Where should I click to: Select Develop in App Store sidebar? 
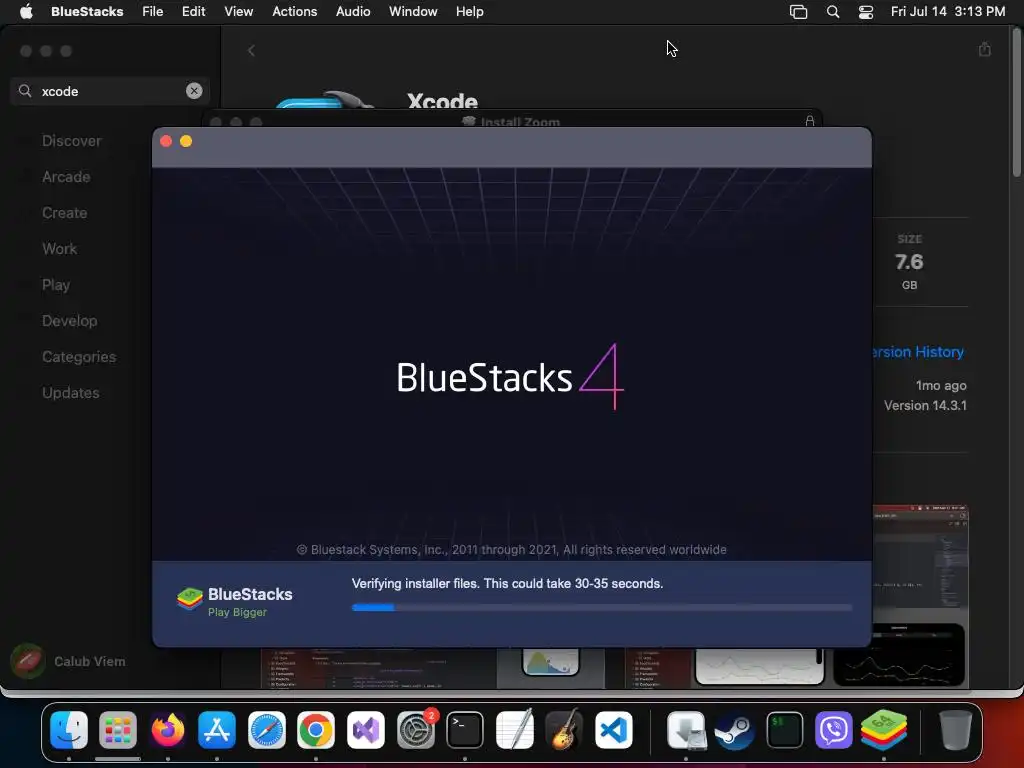70,321
